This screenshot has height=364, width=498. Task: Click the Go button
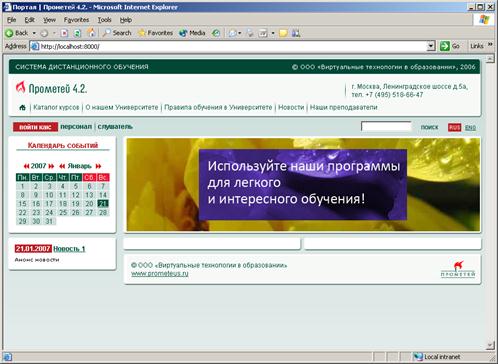(450, 46)
